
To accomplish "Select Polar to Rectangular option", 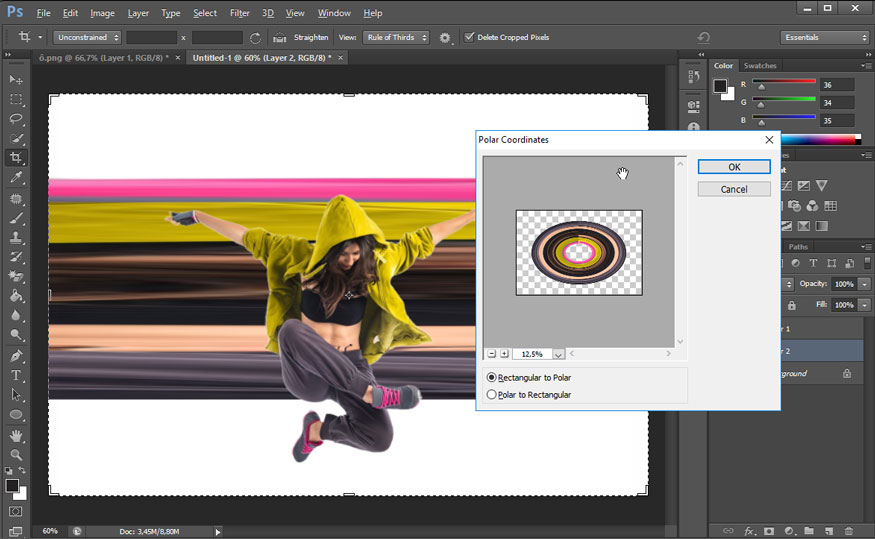I will (x=491, y=395).
